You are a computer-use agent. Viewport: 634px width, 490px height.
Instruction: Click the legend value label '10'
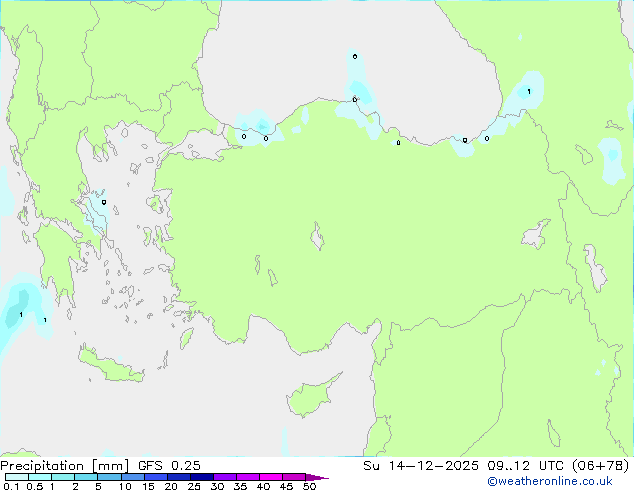(125, 486)
